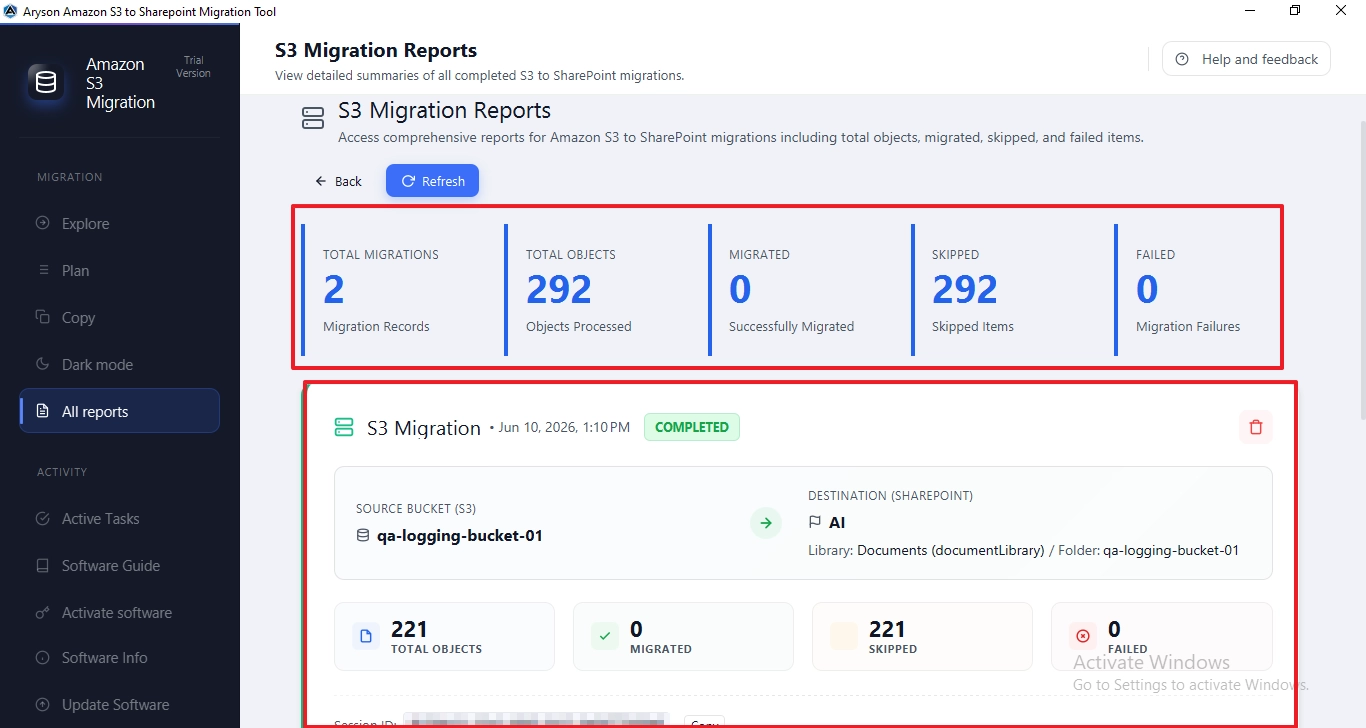Click the red X icon in the Failed tile

1083,636
